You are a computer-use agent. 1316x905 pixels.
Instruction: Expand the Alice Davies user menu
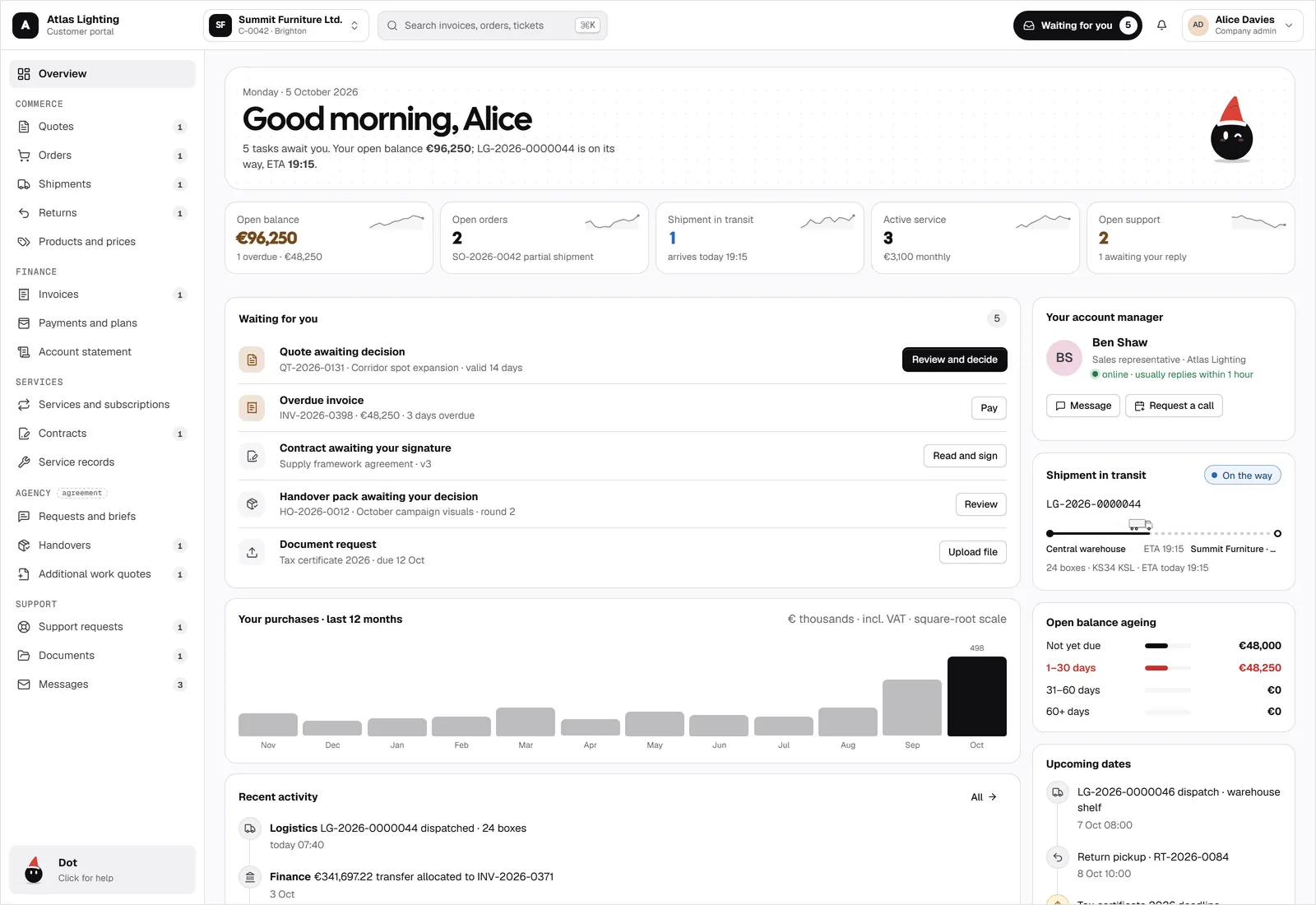pos(1242,26)
